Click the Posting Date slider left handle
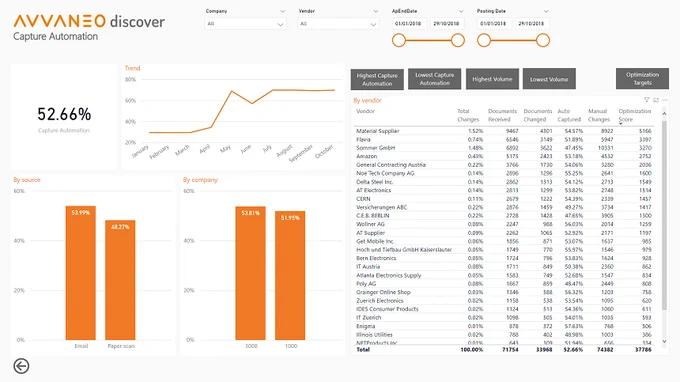 (x=484, y=40)
